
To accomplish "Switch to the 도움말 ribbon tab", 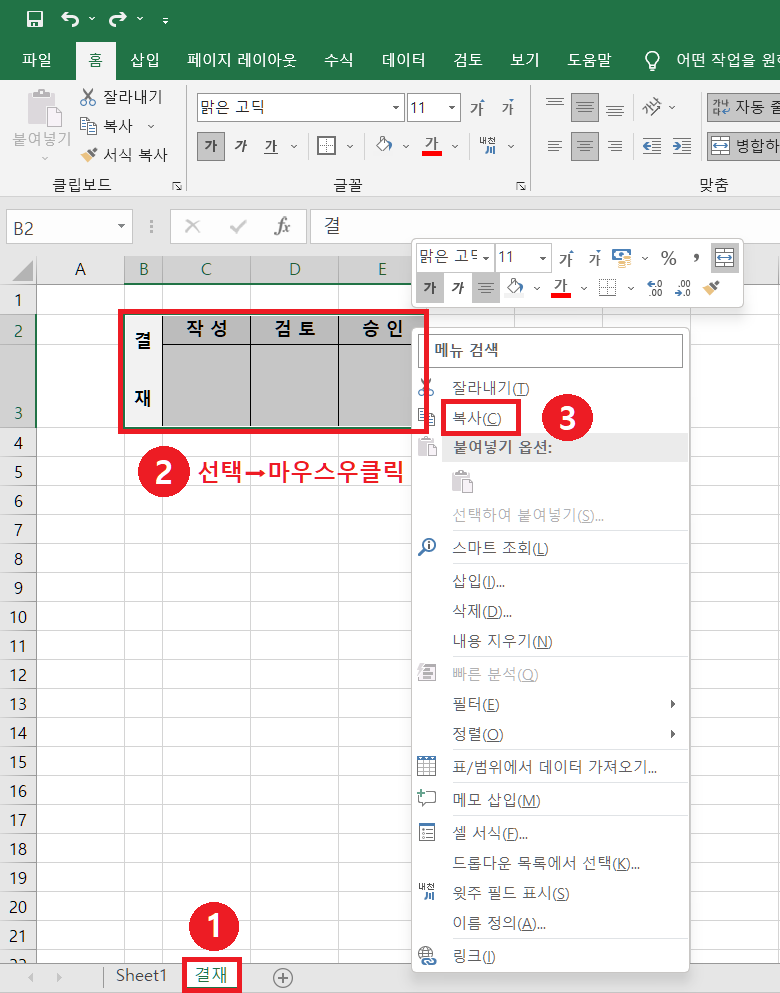I will tap(589, 60).
